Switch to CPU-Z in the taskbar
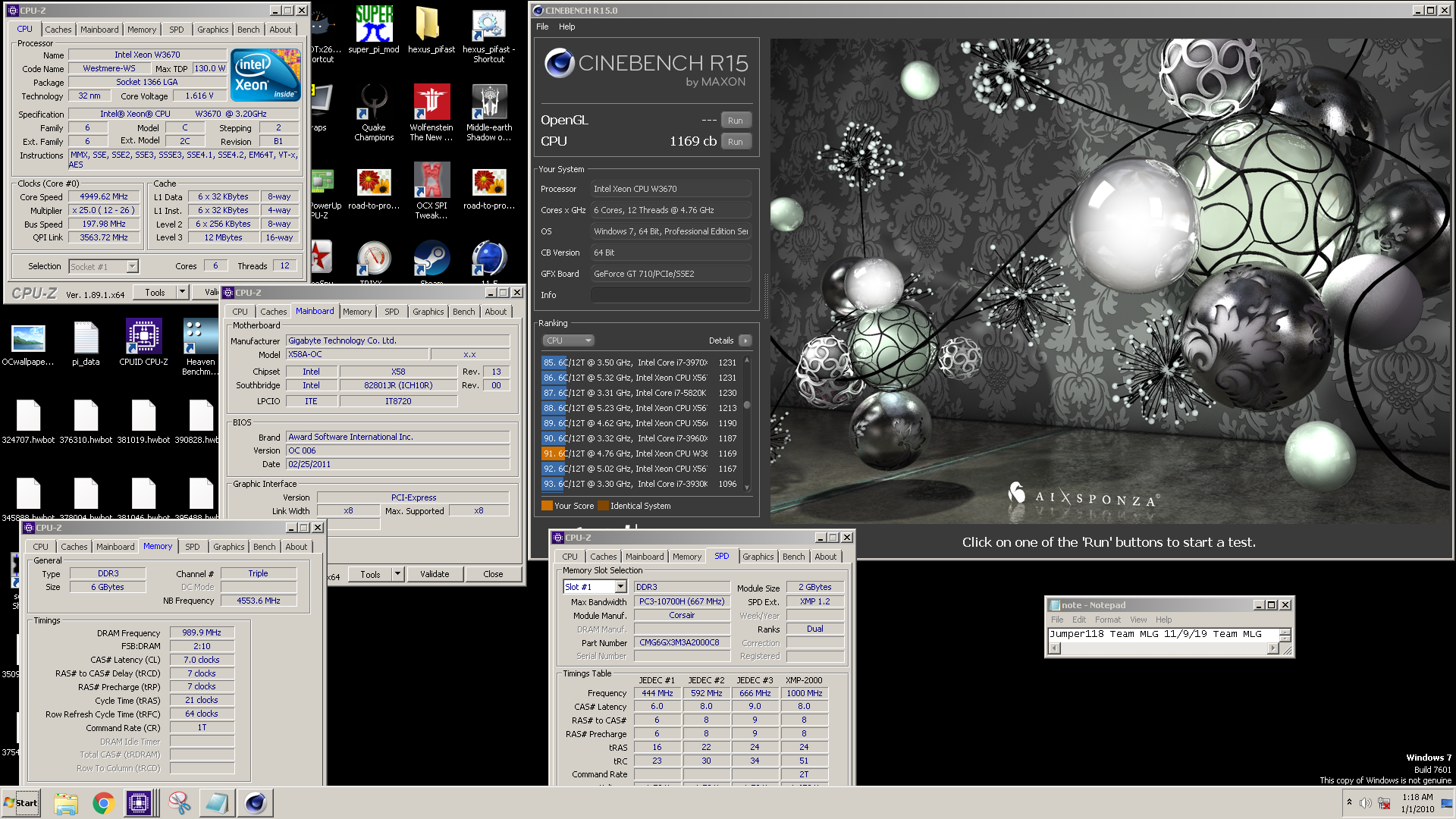This screenshot has width=1456, height=819. [x=140, y=803]
